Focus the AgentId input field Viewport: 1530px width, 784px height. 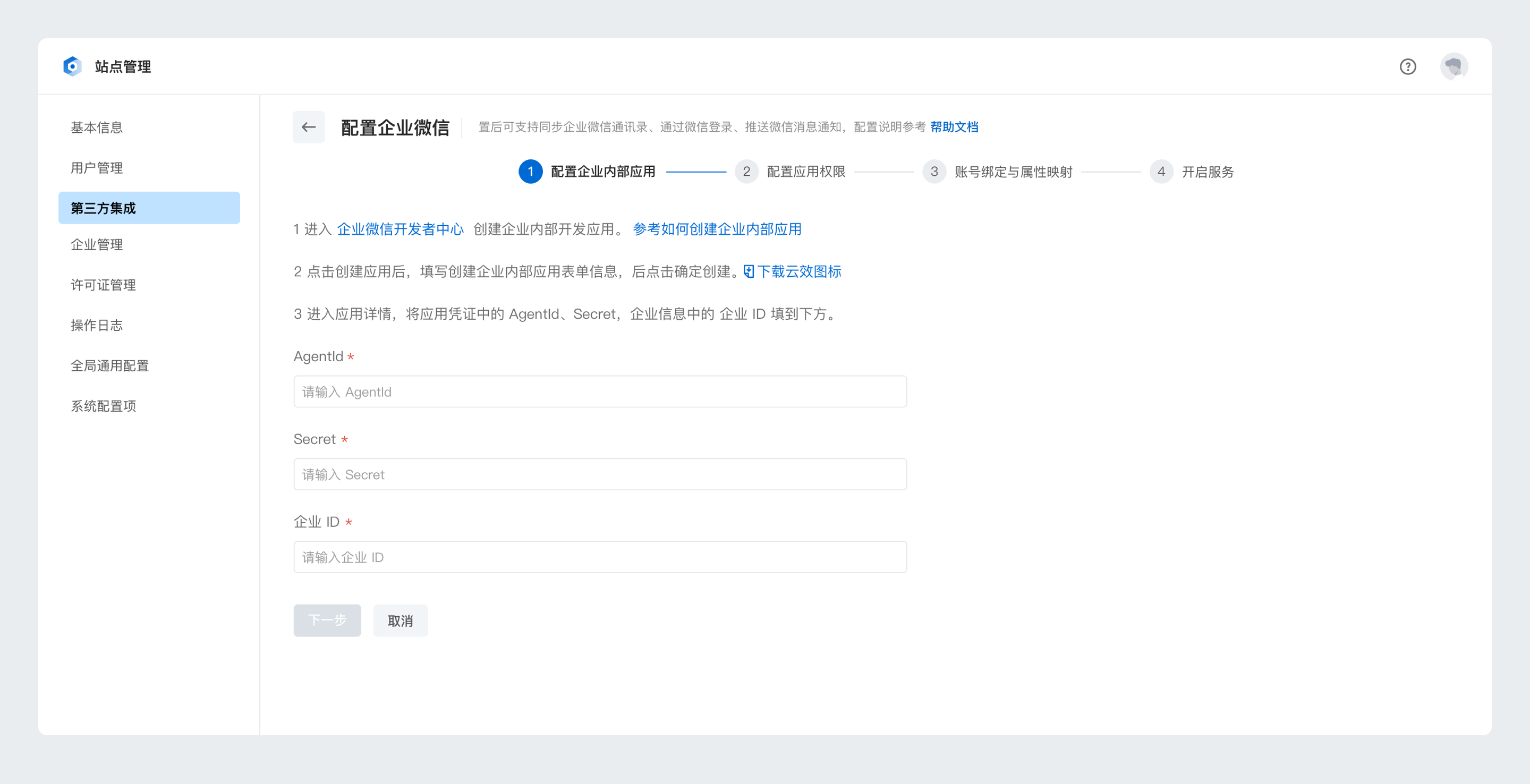(600, 391)
